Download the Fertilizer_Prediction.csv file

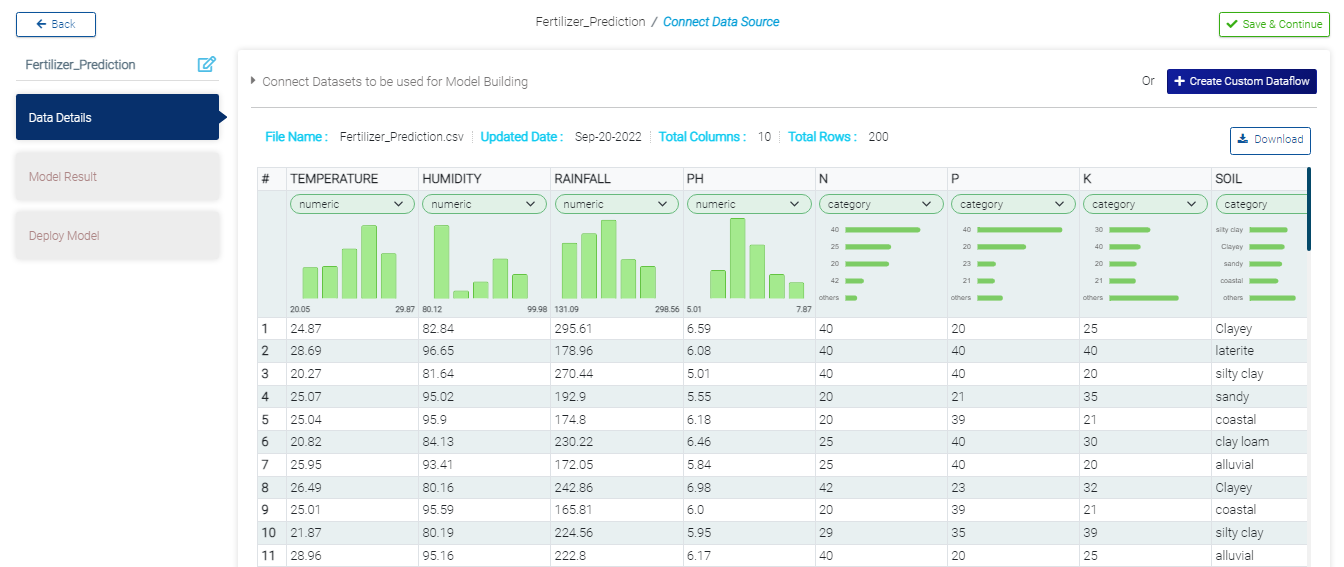1270,140
